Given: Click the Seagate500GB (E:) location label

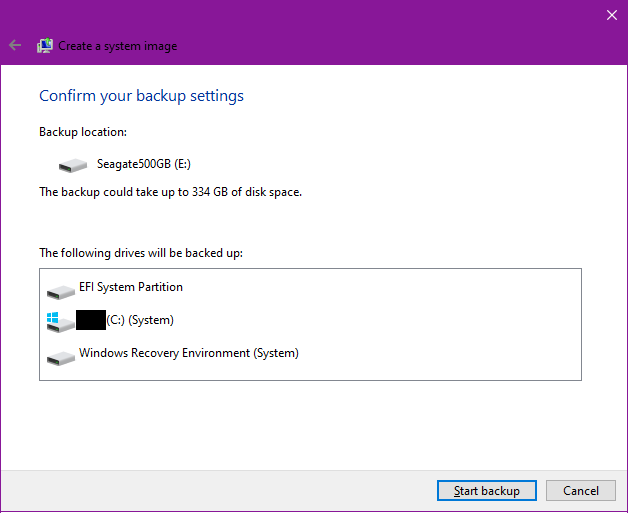Looking at the screenshot, I should pos(143,163).
